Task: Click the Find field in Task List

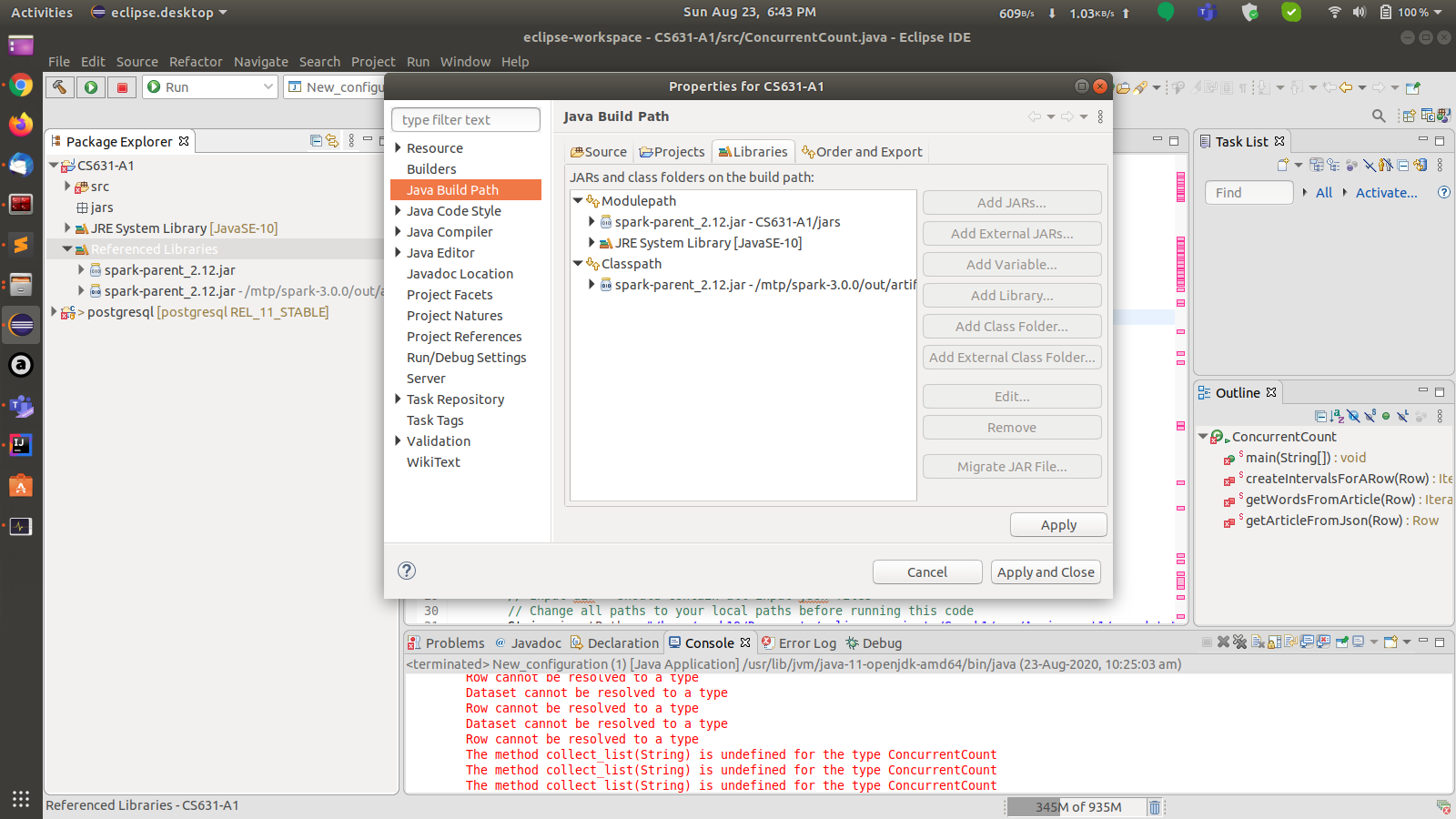Action: pos(1249,193)
